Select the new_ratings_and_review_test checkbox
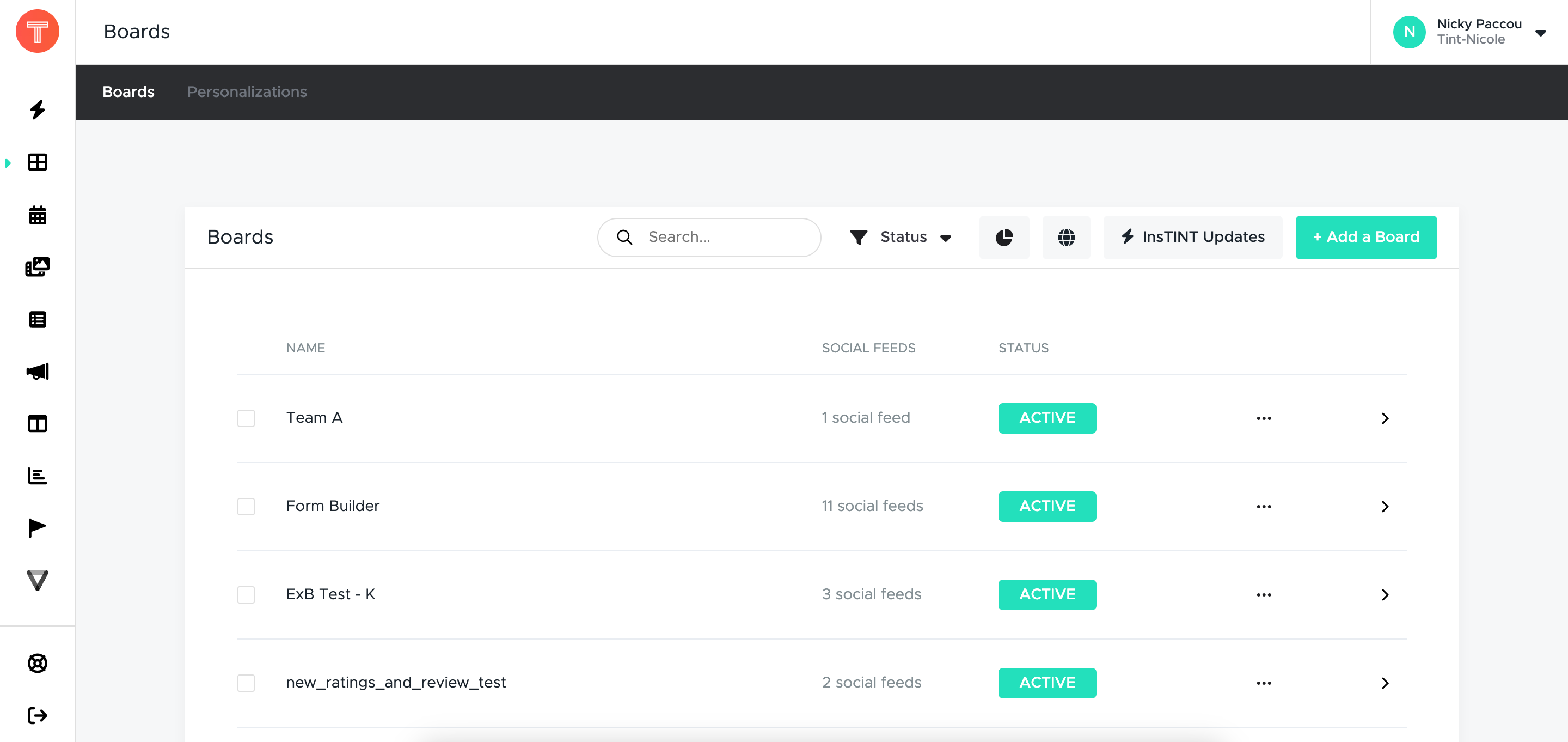The height and width of the screenshot is (742, 1568). [x=246, y=684]
